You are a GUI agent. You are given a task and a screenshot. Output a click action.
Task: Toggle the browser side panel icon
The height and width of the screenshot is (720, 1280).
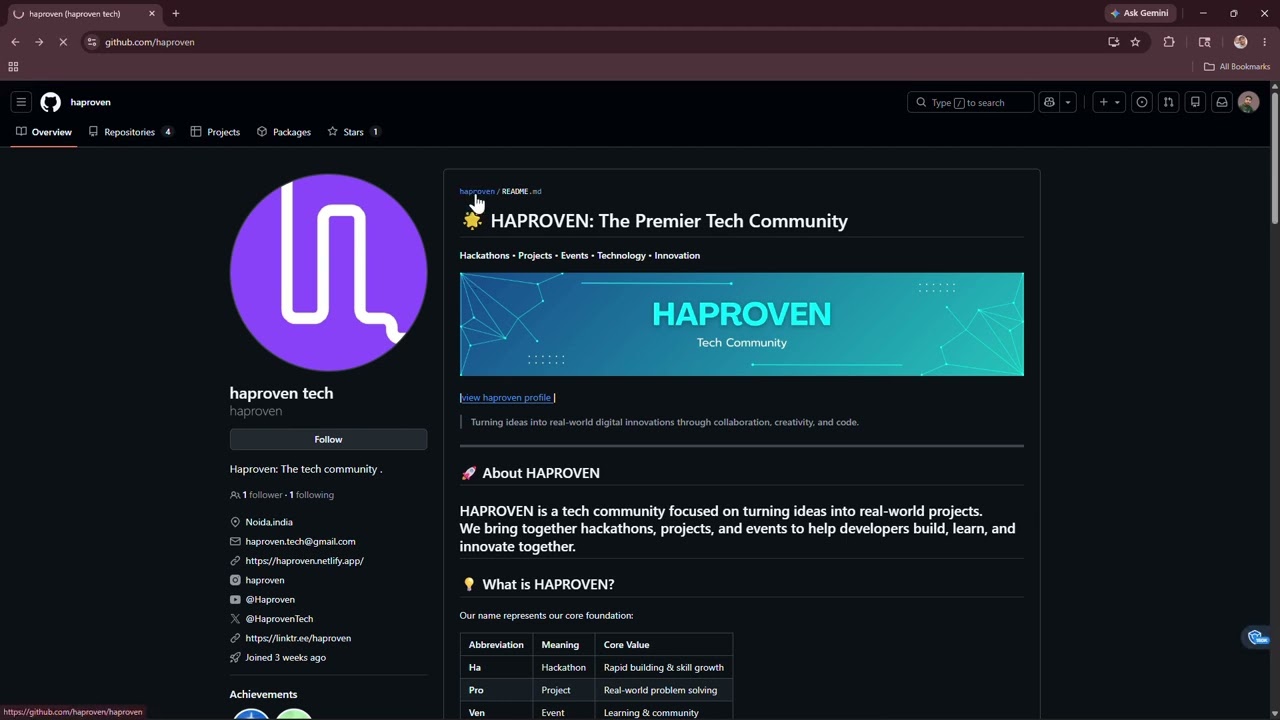click(x=1204, y=42)
